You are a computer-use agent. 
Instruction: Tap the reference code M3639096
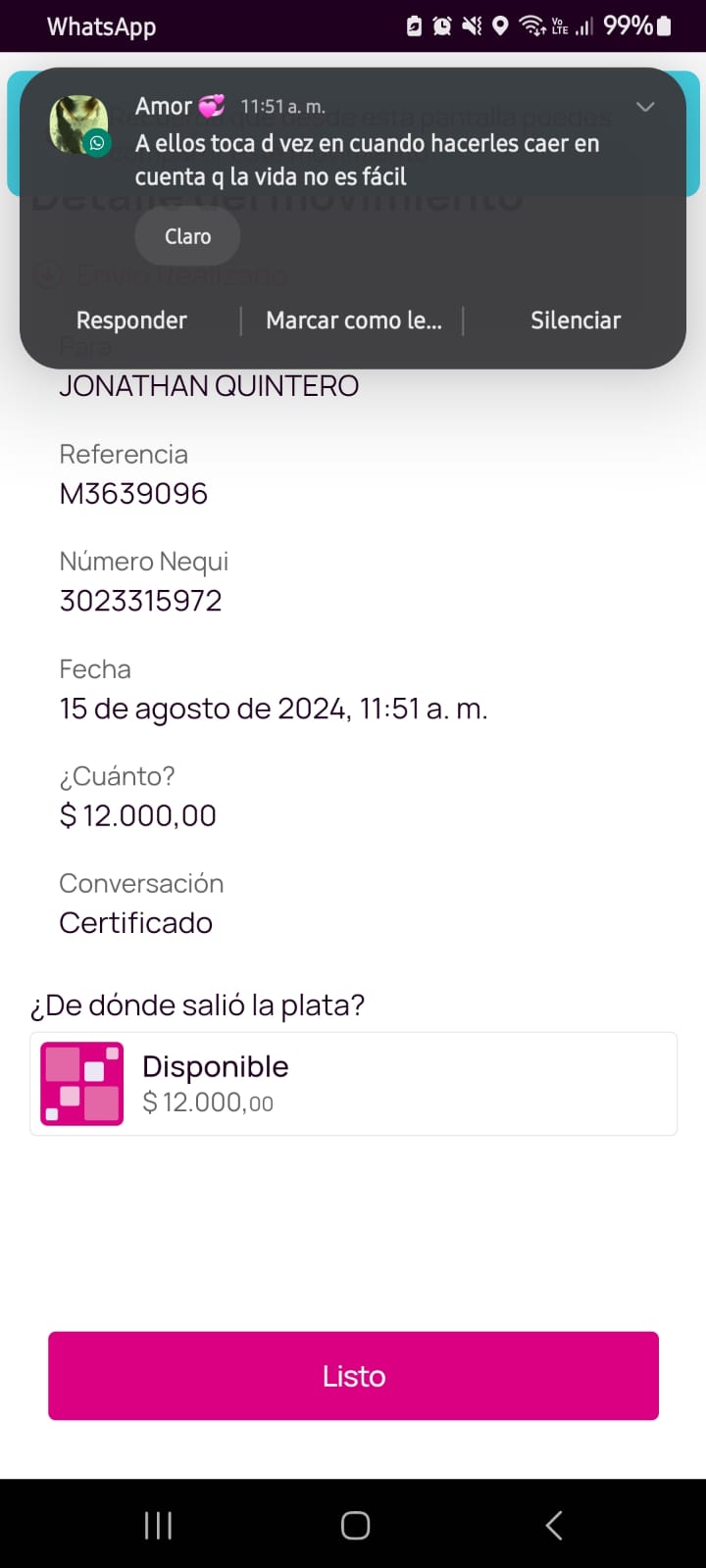pos(133,493)
